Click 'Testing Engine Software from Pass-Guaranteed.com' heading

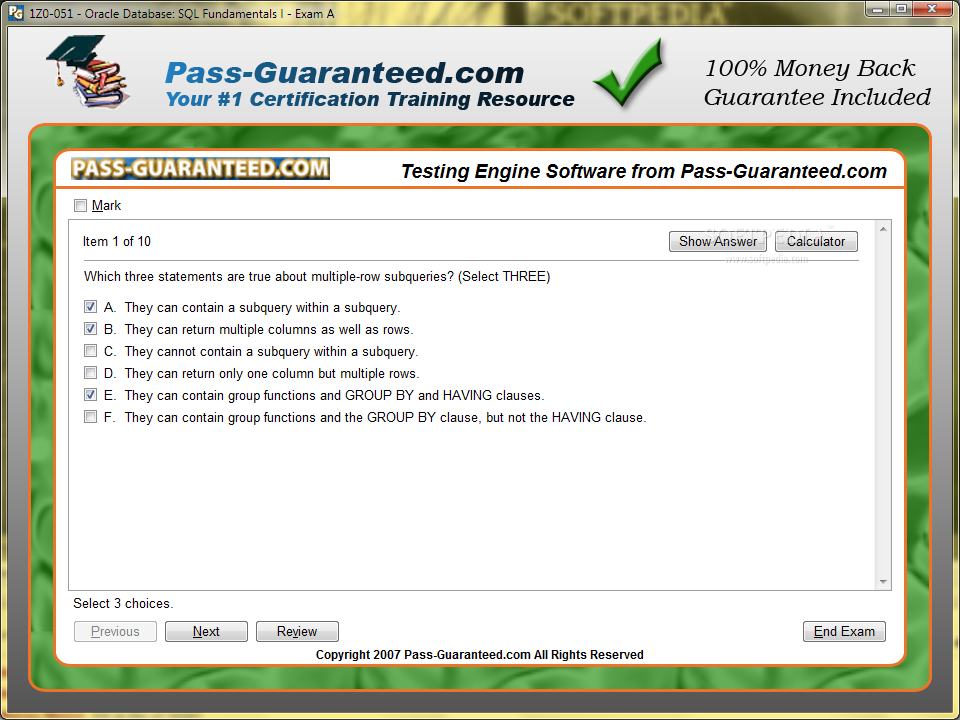click(x=643, y=171)
